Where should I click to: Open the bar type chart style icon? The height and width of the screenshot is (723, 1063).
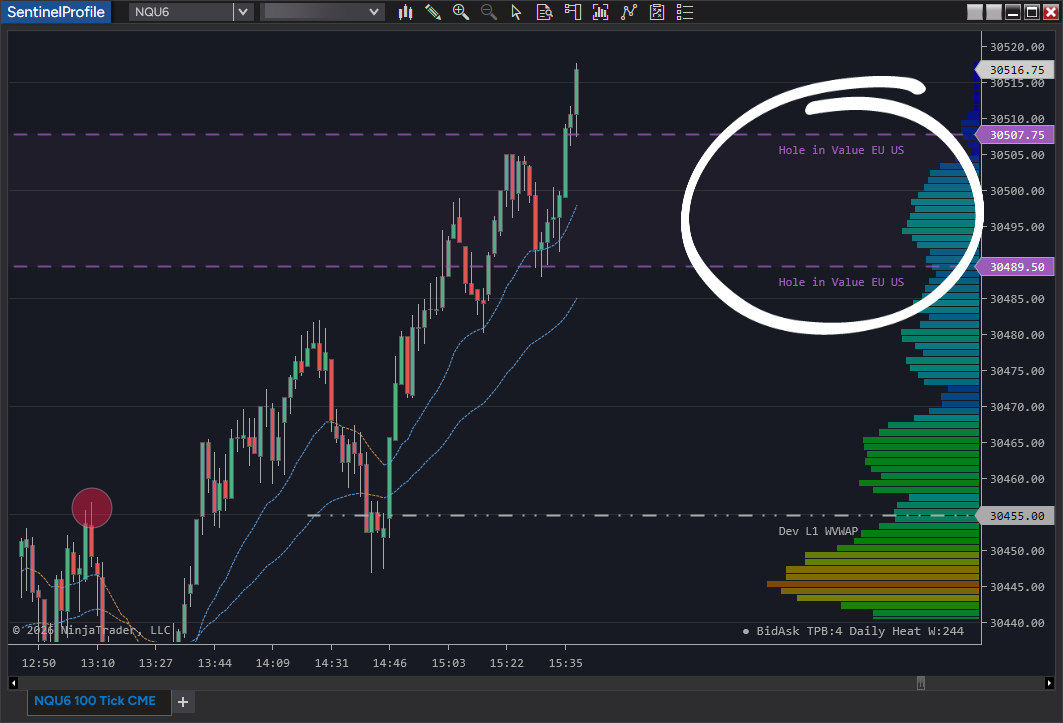(405, 12)
